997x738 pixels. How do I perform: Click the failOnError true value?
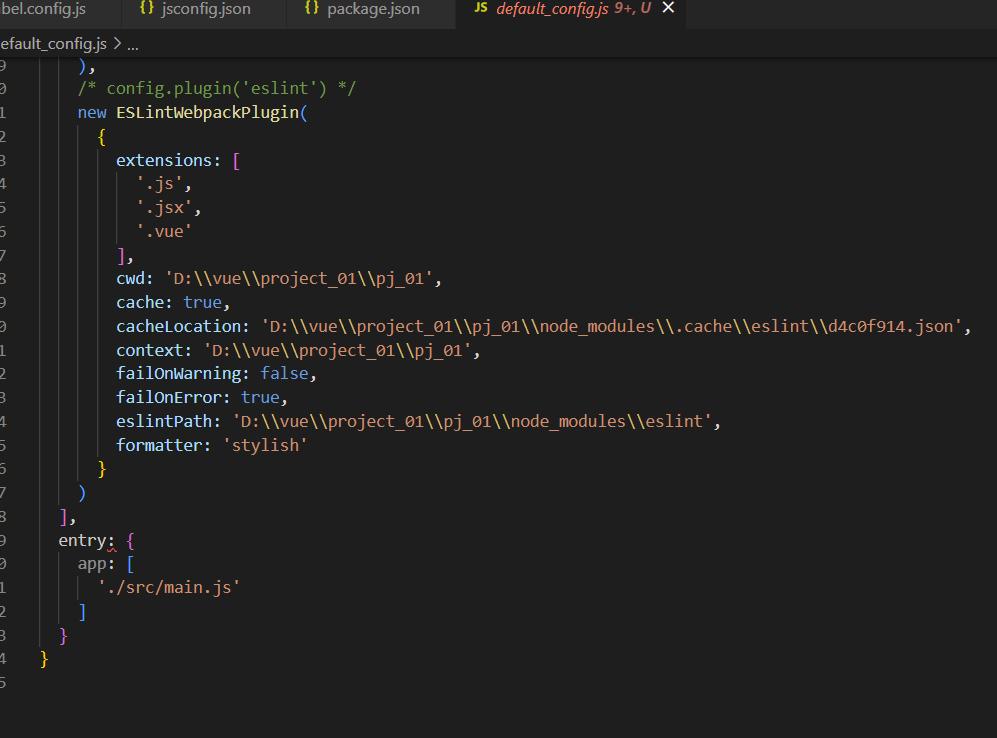click(259, 397)
